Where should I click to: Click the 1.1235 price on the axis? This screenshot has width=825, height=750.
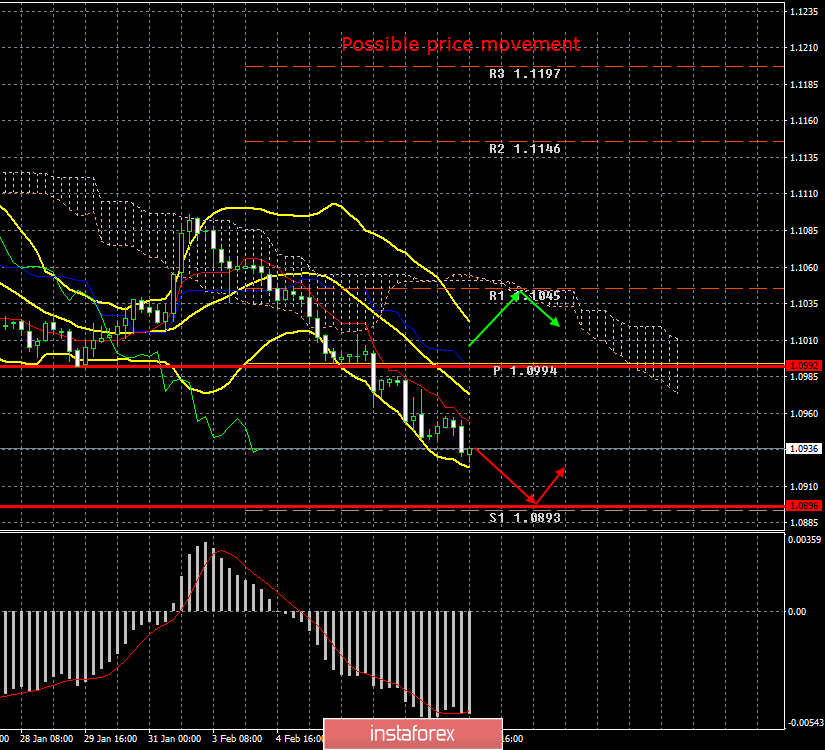(x=806, y=12)
